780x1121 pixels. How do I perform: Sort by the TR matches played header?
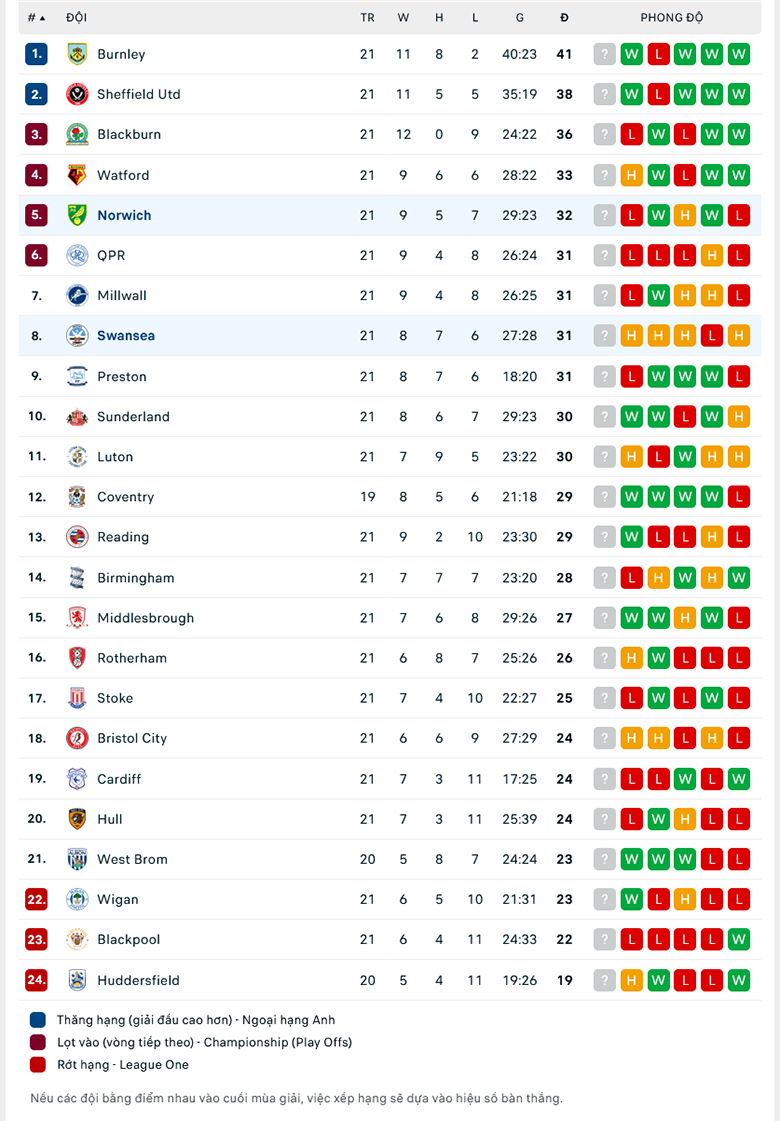367,17
